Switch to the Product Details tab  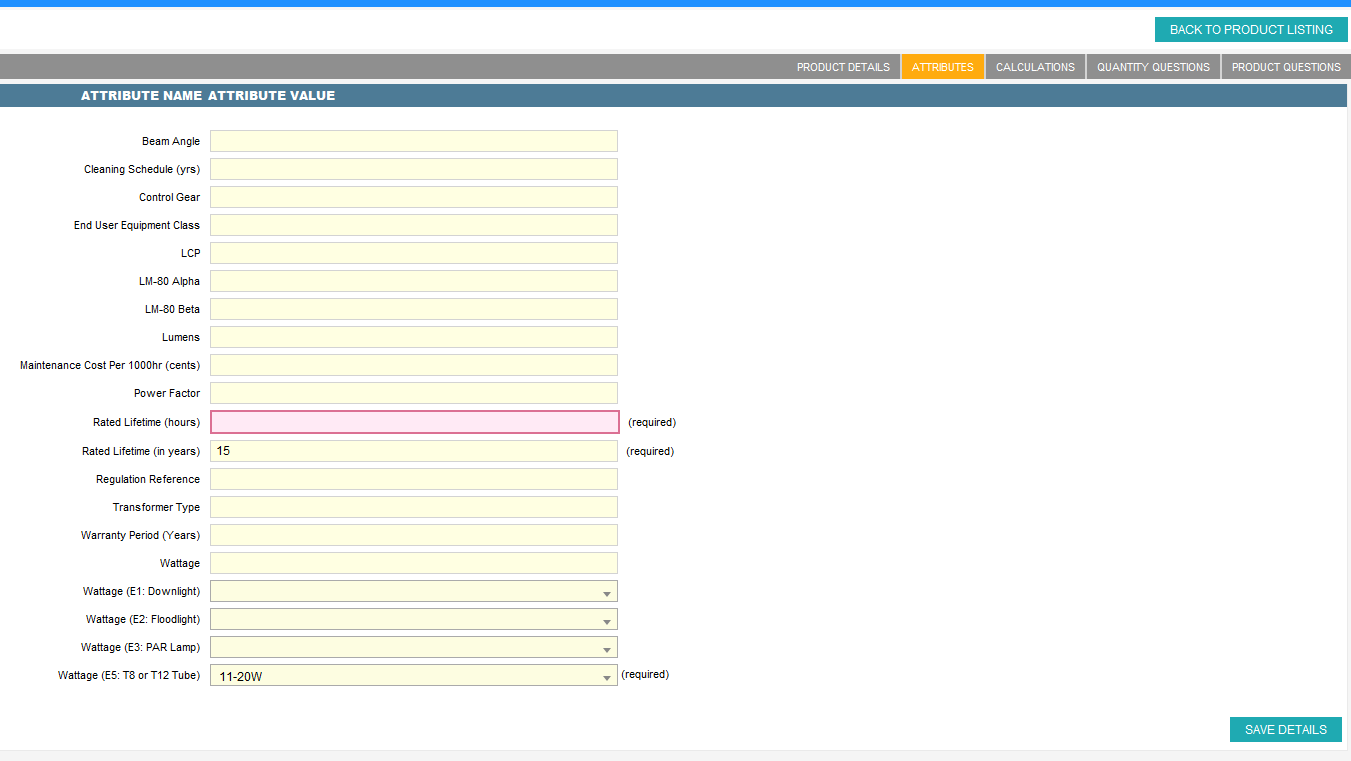click(842, 67)
